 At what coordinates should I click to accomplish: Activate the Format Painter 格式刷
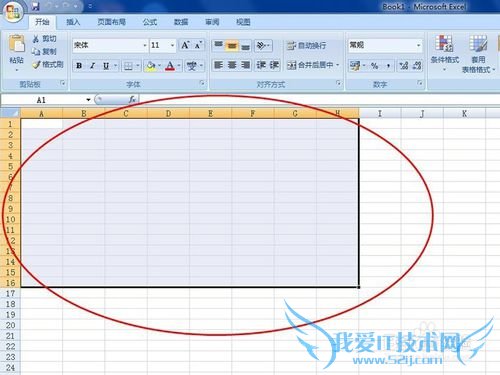[x=48, y=64]
